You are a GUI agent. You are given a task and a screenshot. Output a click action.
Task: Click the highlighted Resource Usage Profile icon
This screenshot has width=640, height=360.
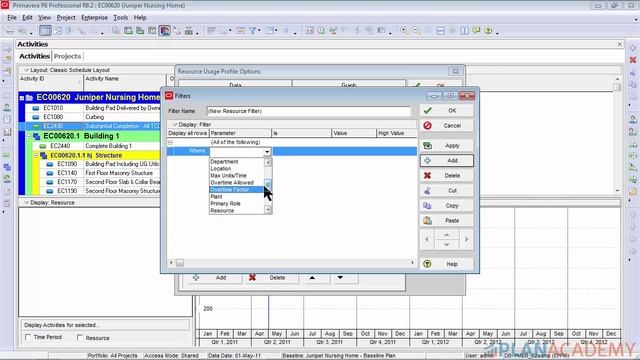coord(165,31)
